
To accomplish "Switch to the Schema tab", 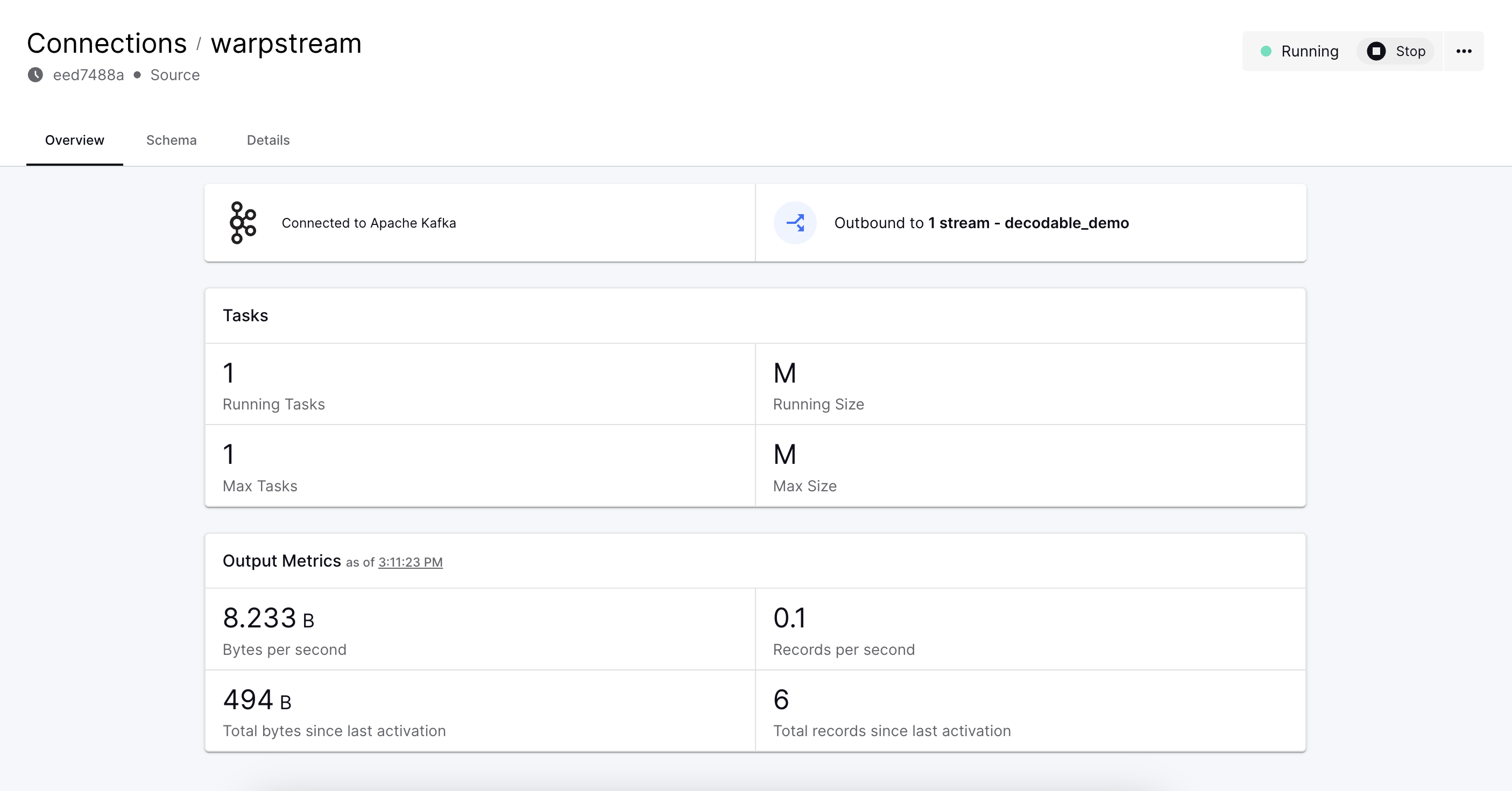I will click(172, 140).
